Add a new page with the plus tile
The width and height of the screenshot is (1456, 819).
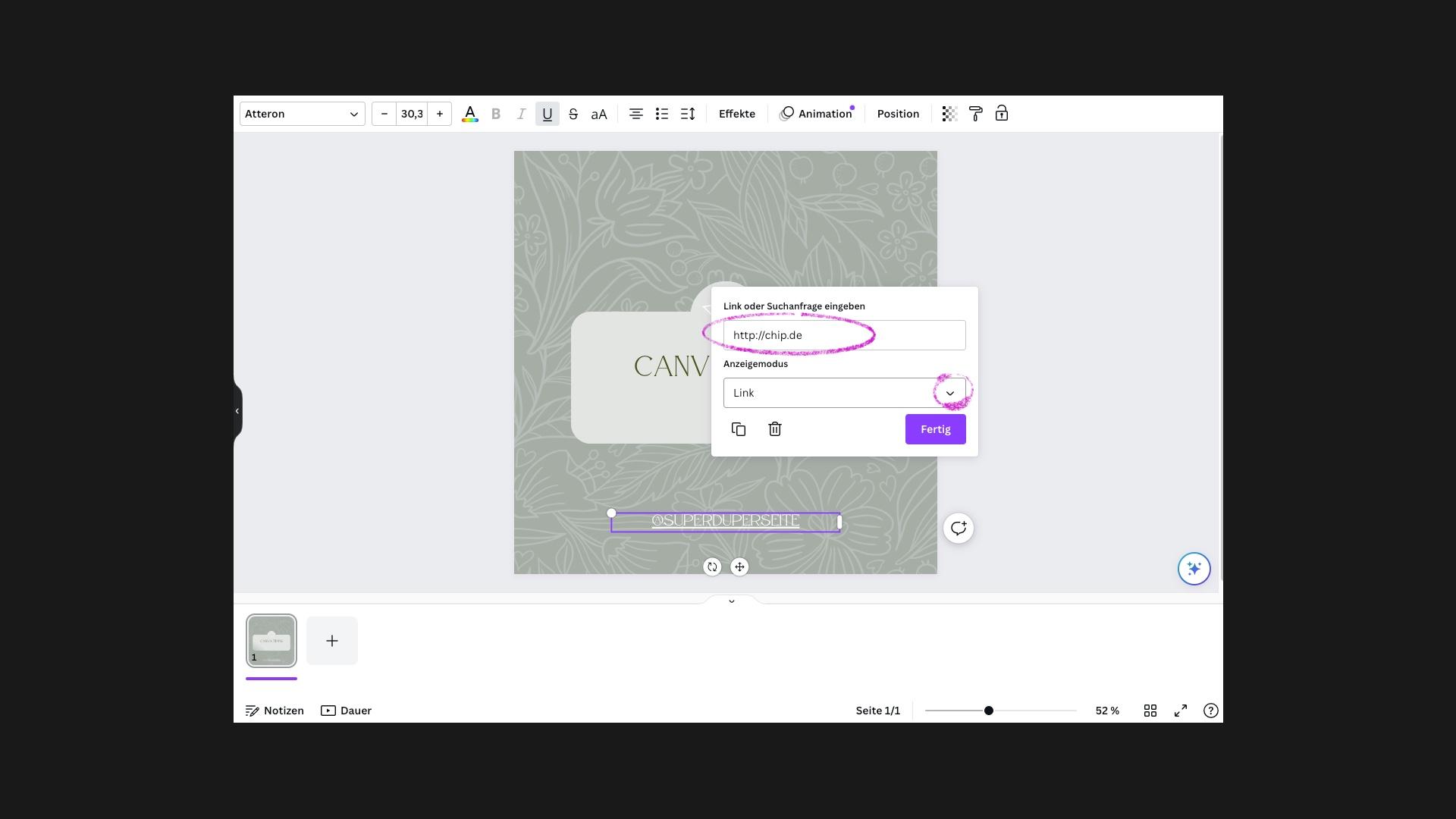click(331, 641)
